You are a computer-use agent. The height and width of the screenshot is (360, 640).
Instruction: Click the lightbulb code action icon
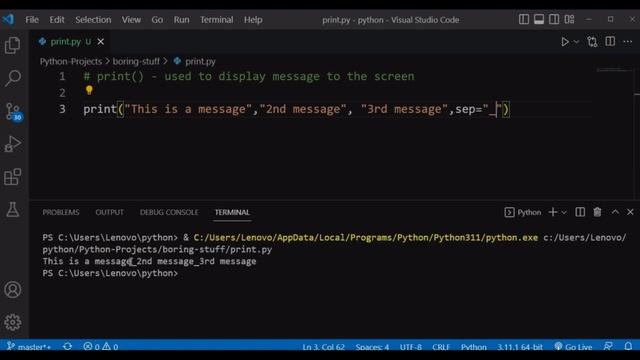click(89, 90)
